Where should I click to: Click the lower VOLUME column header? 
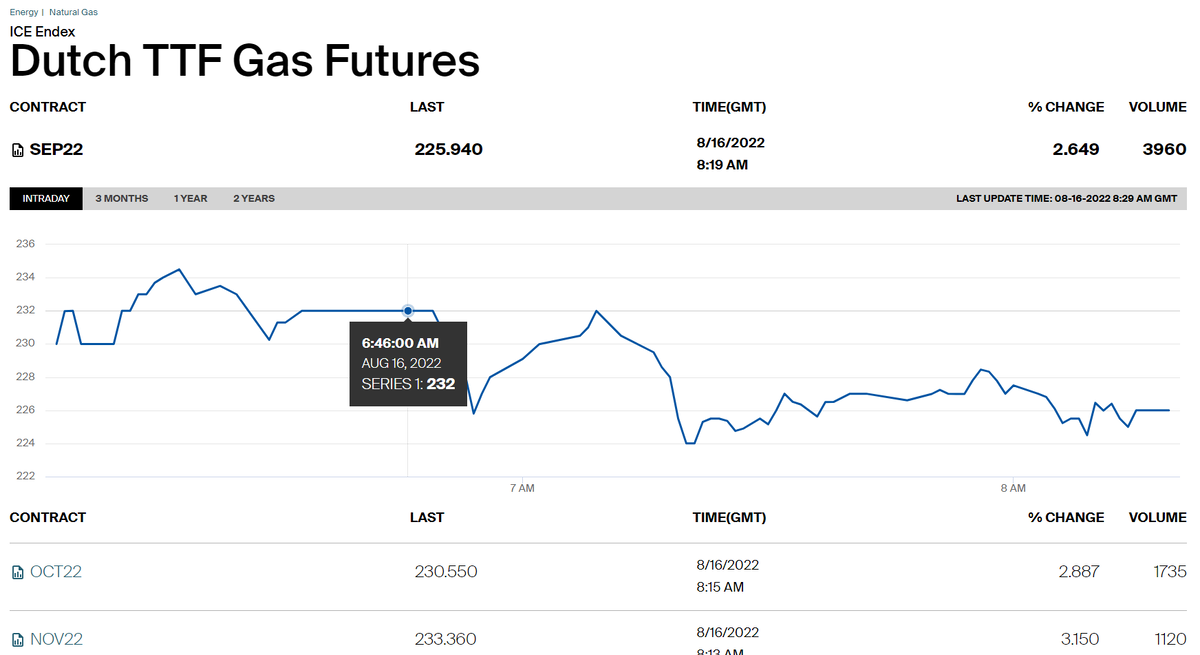coord(1158,517)
